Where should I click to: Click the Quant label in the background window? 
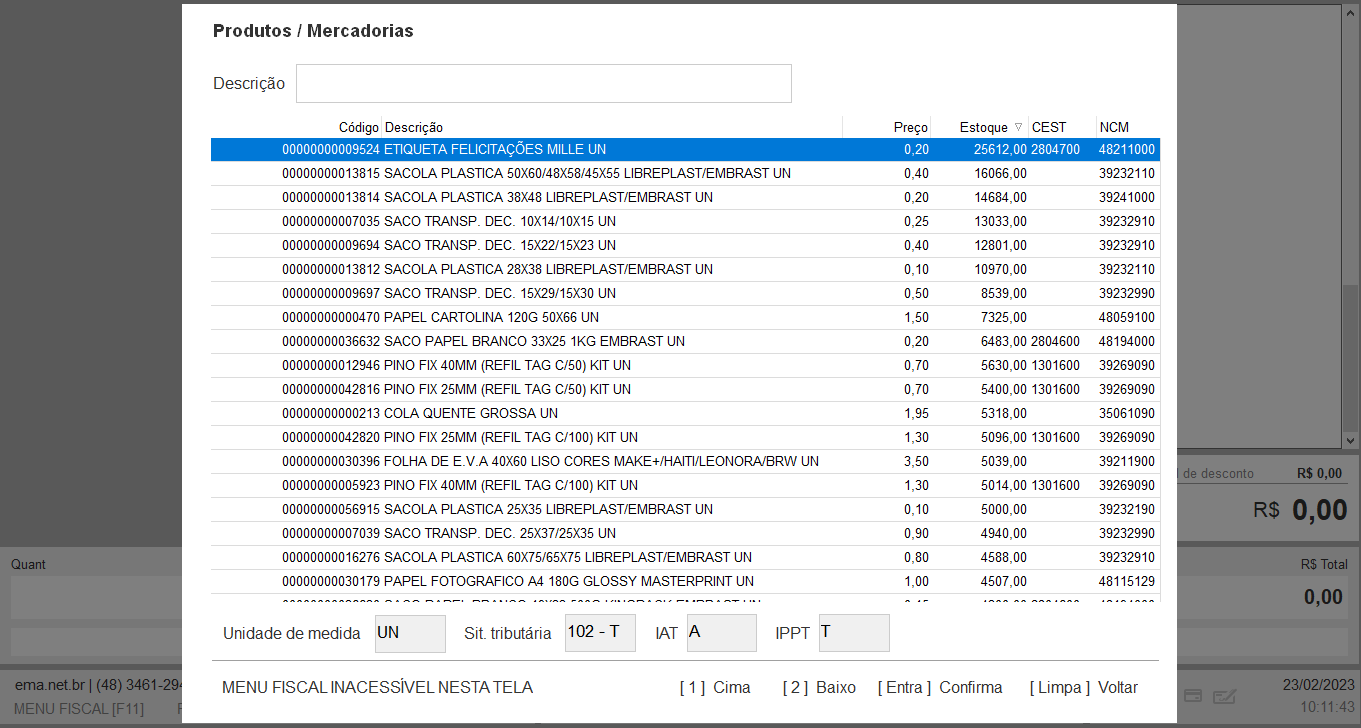click(x=29, y=564)
